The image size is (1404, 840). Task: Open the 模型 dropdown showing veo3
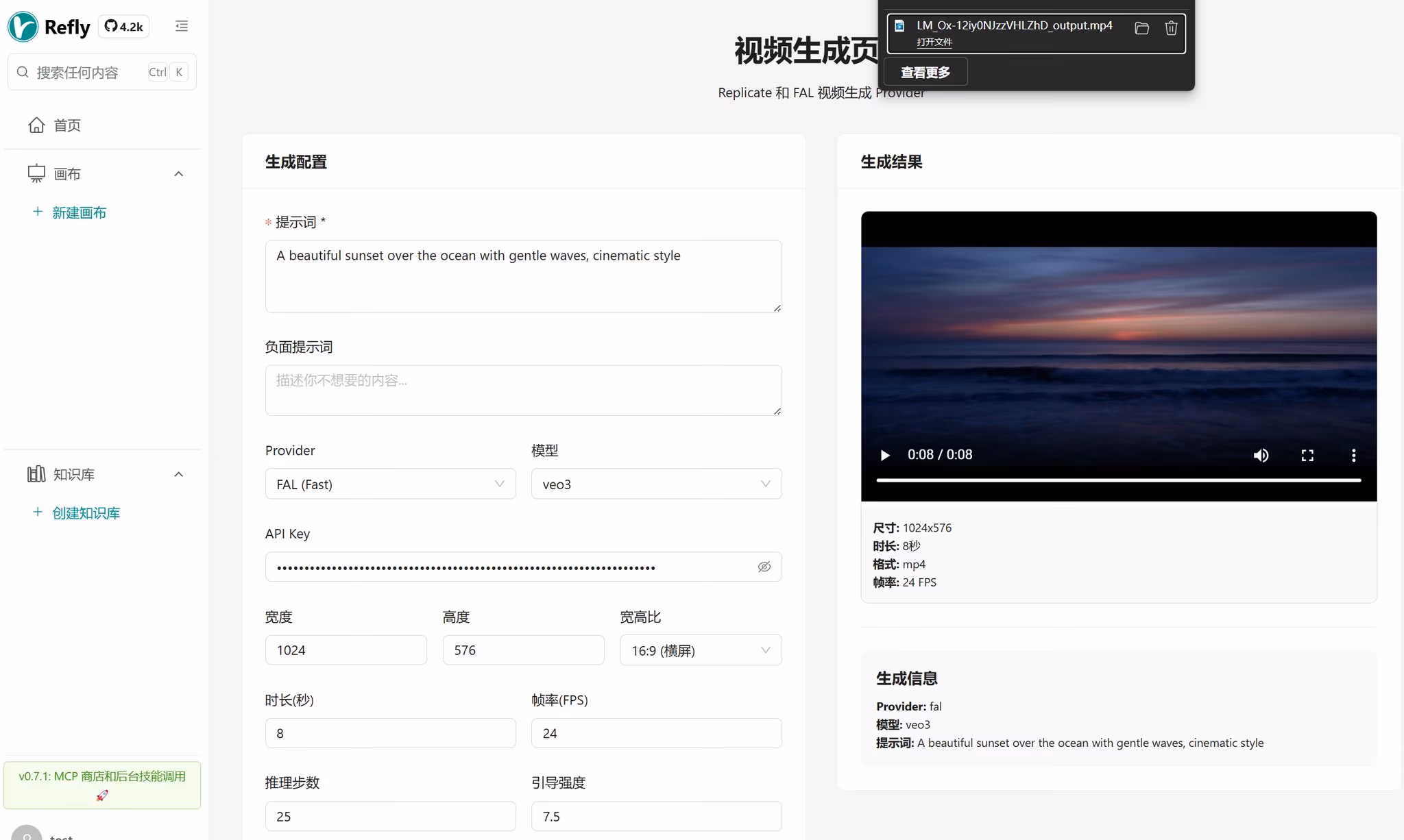point(656,484)
